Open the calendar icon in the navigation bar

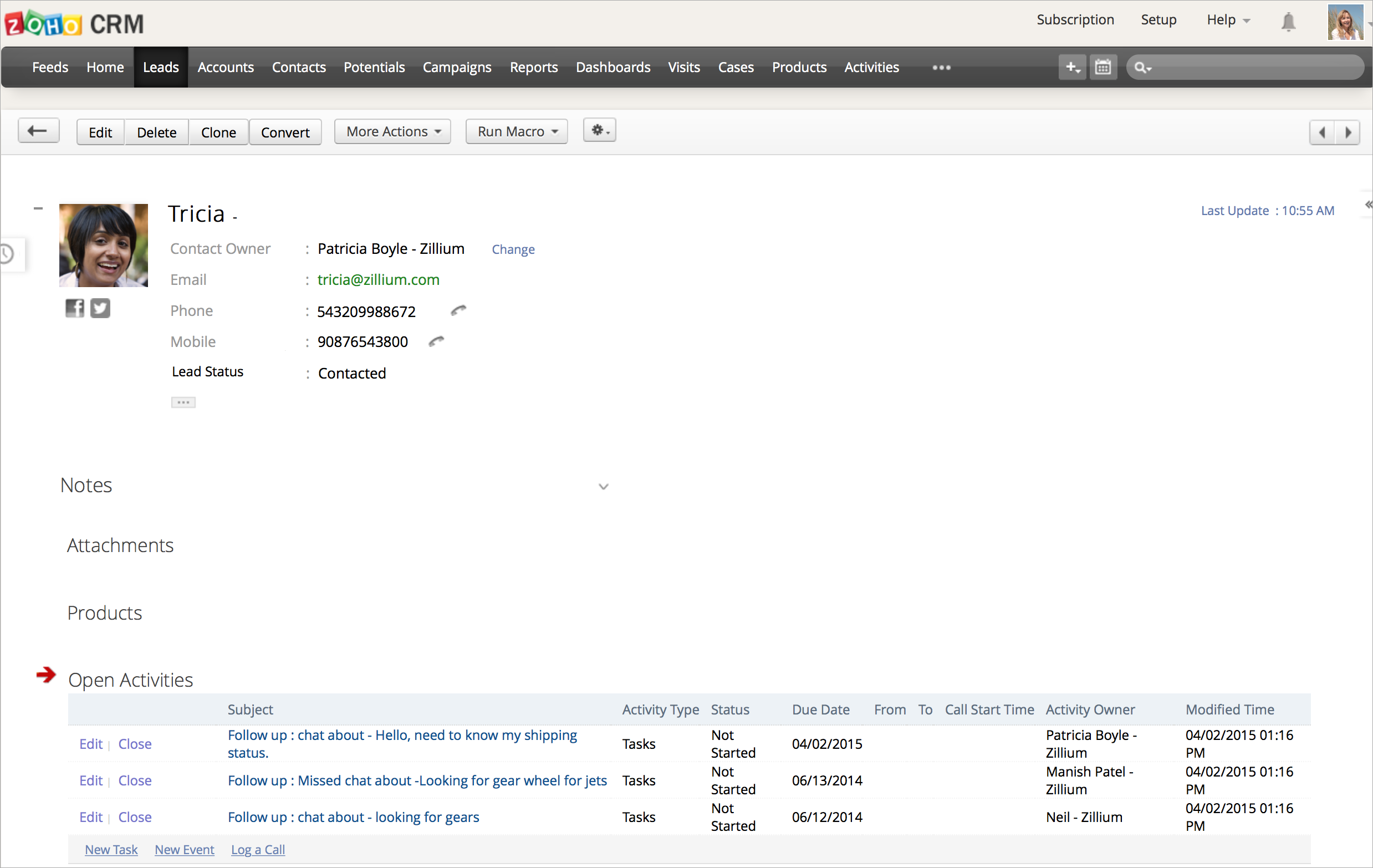(x=1103, y=67)
